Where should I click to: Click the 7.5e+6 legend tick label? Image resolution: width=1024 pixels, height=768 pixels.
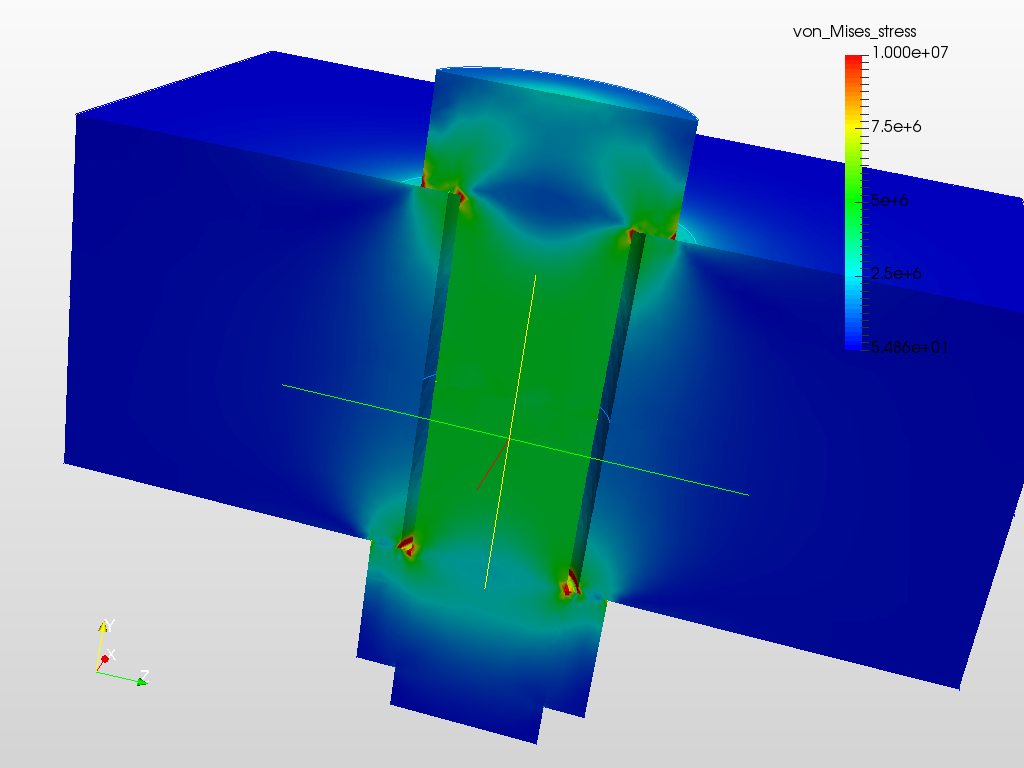pos(896,127)
